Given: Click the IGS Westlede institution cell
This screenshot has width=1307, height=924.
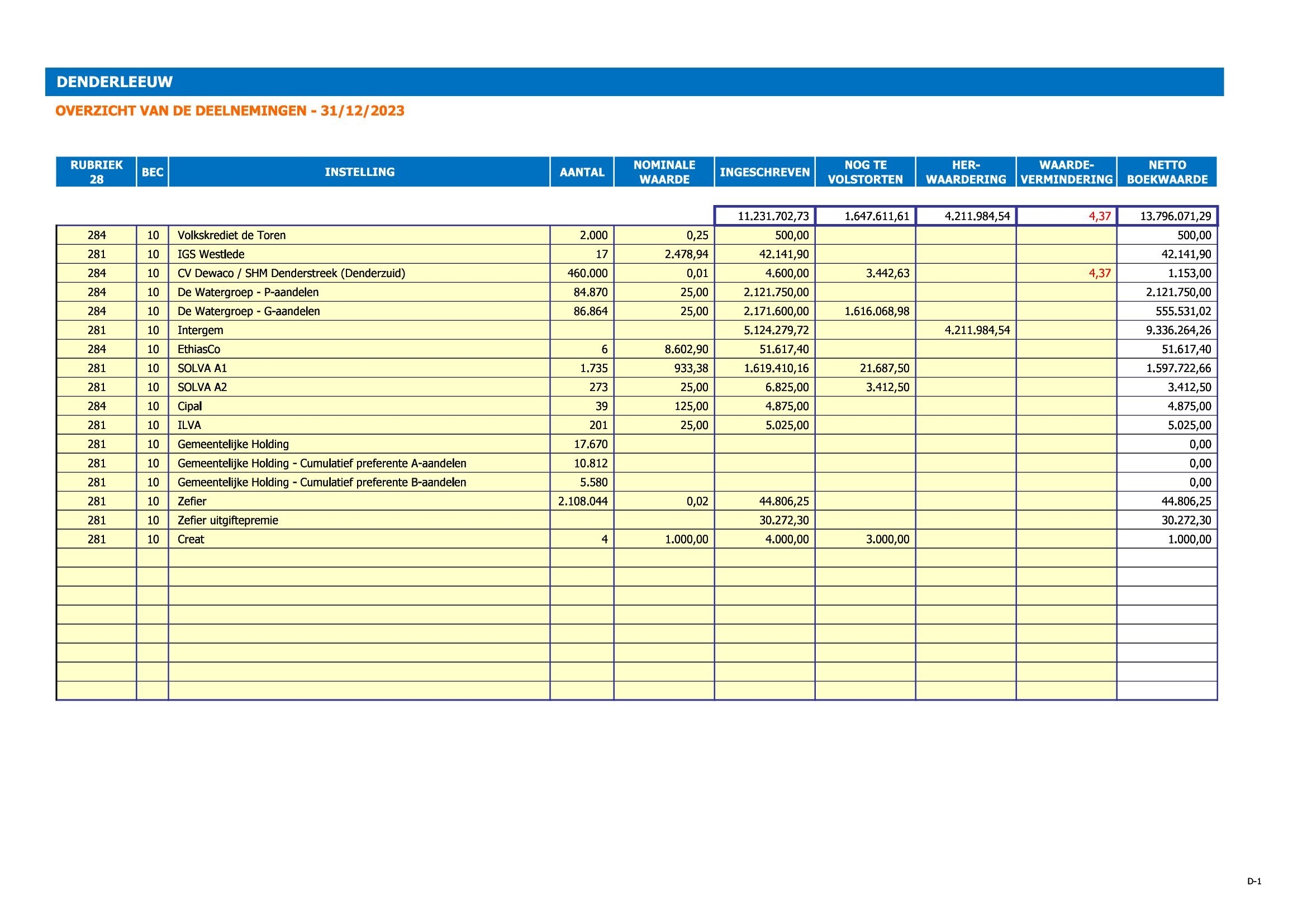Looking at the screenshot, I should [359, 254].
